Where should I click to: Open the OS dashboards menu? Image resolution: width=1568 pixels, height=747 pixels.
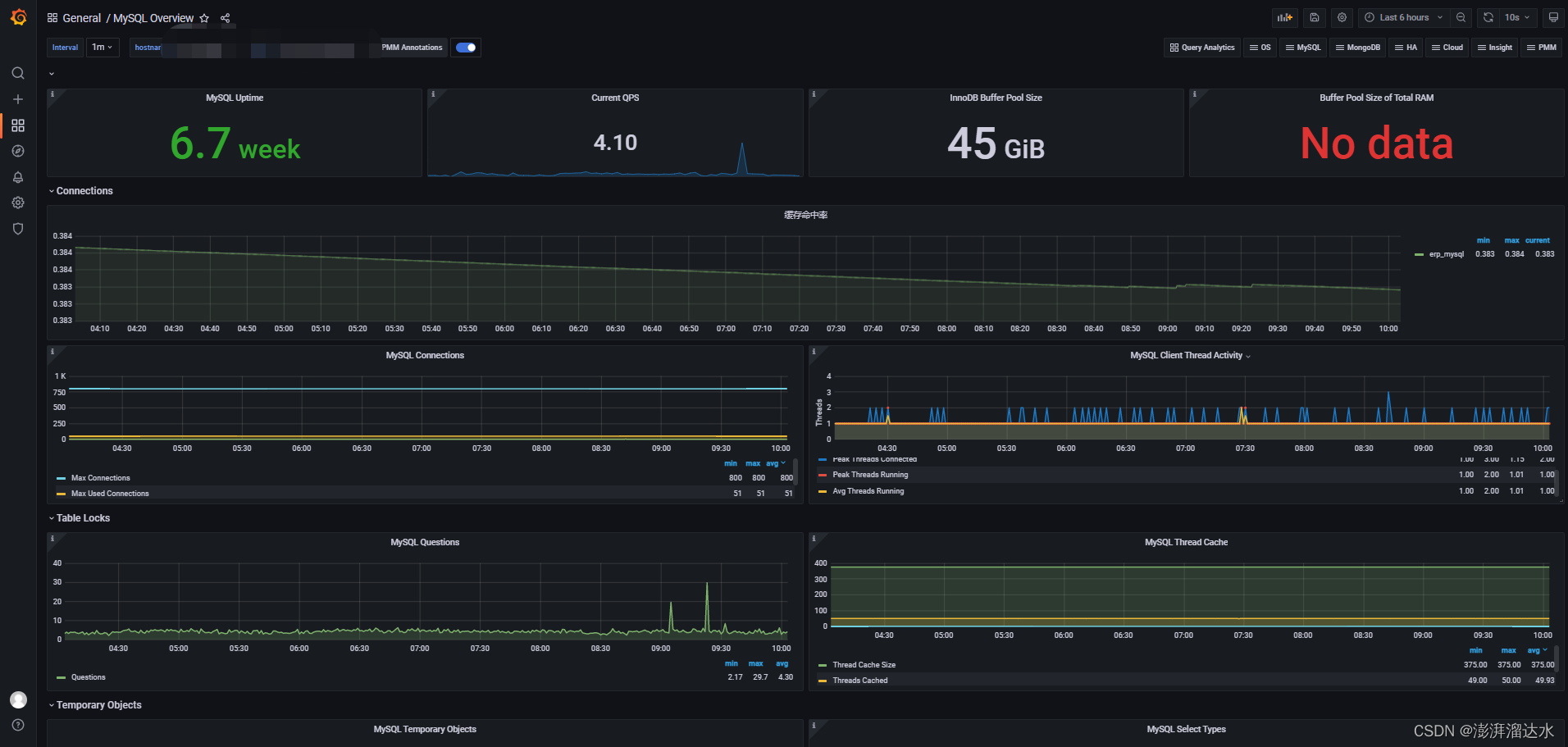(1260, 48)
